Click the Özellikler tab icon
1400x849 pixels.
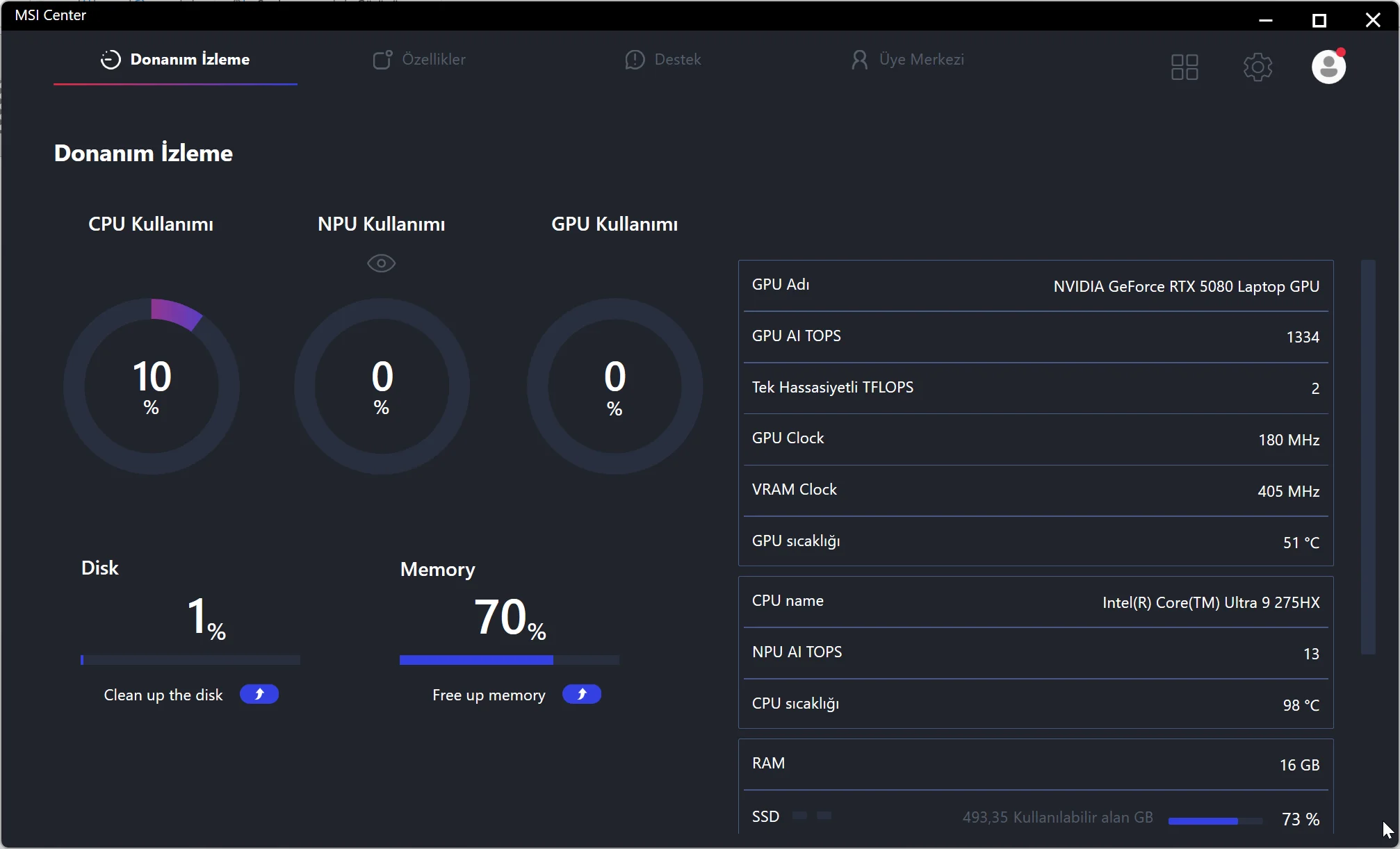382,60
